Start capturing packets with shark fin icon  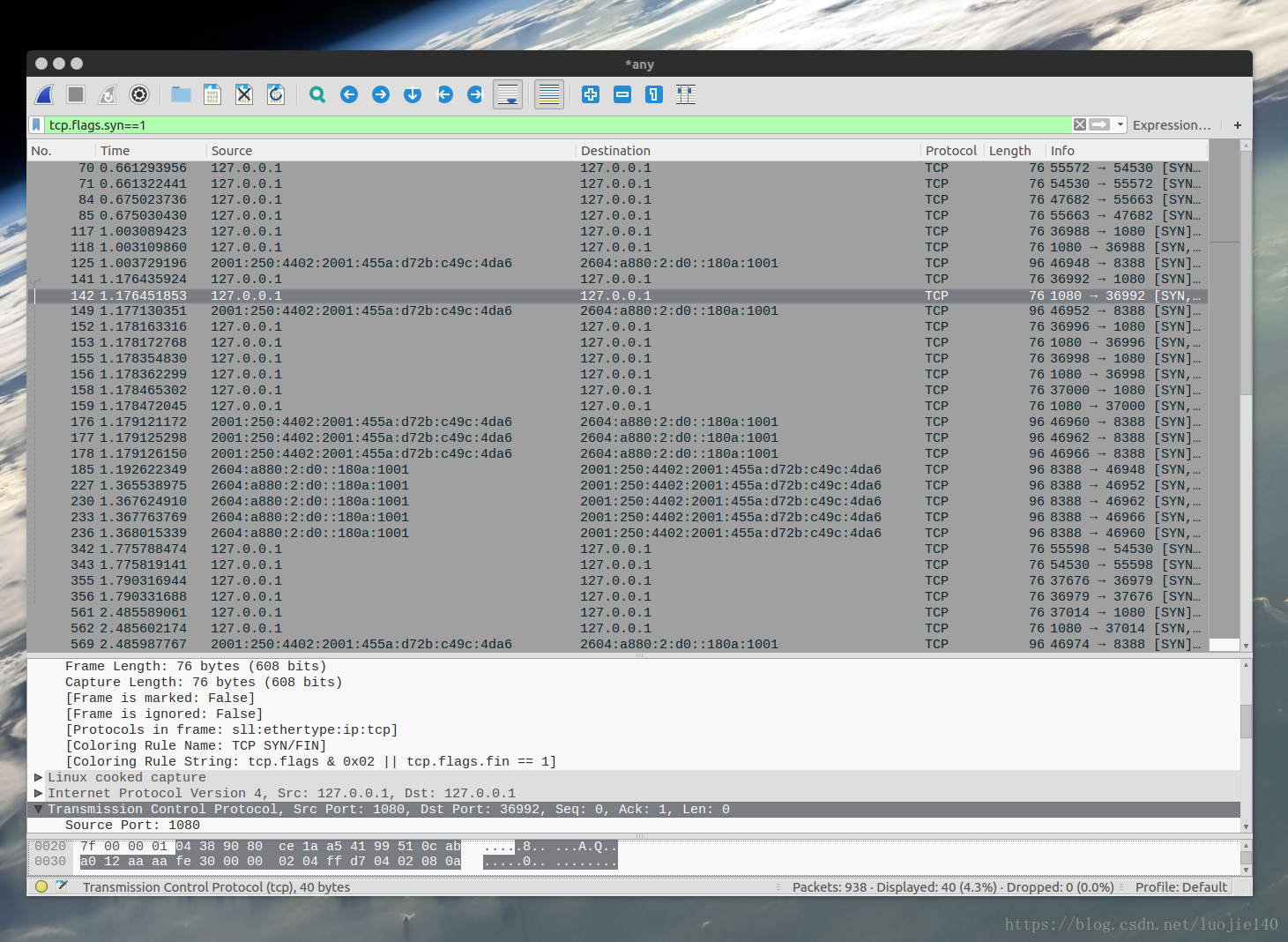[45, 94]
